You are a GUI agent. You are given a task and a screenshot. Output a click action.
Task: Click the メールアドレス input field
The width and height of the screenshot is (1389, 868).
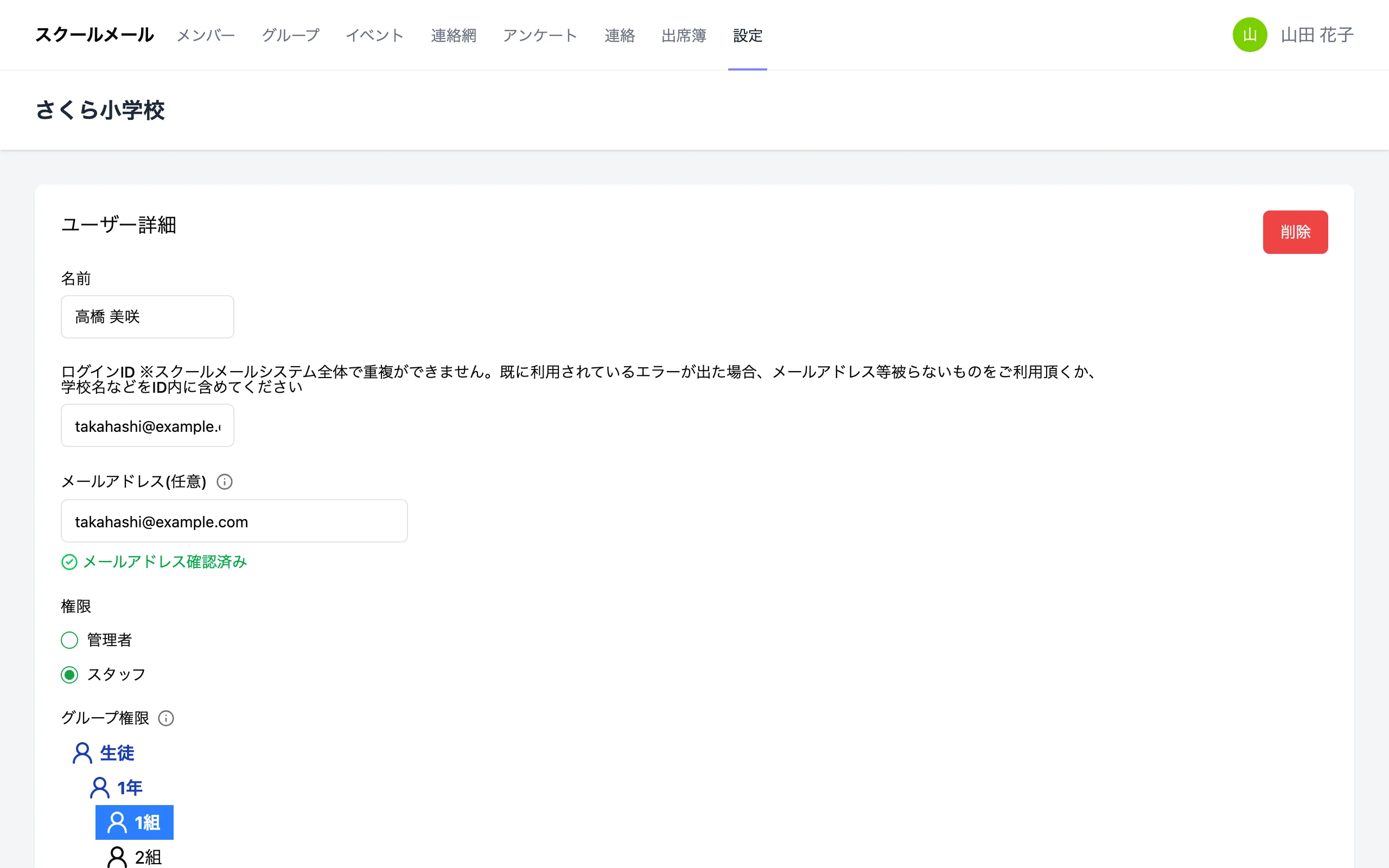click(234, 521)
